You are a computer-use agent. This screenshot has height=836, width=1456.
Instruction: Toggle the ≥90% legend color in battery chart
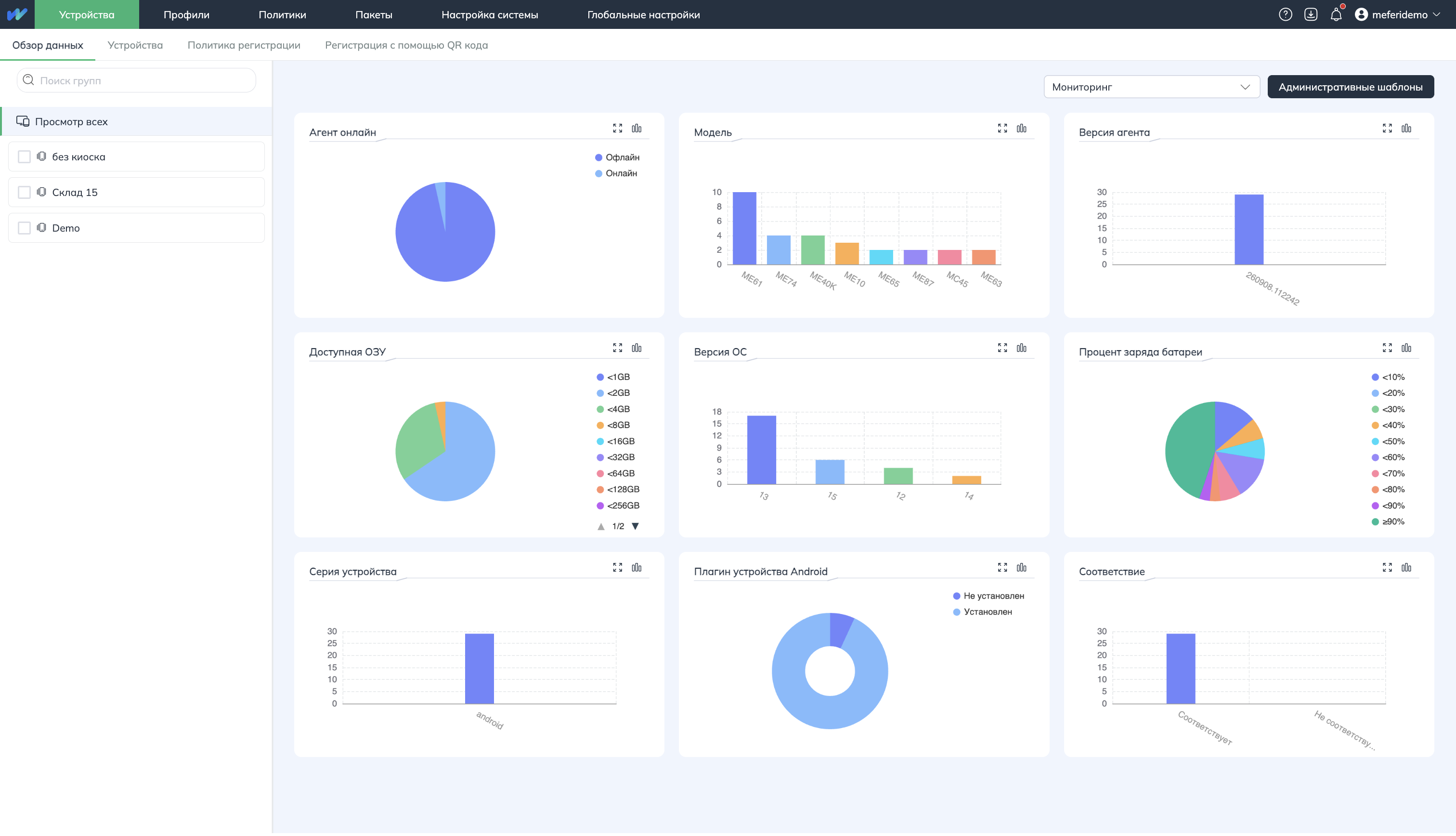(x=1375, y=522)
